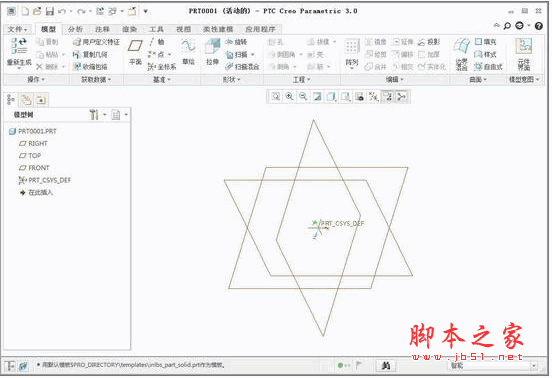
Task: Select the Axis (轴) datum tool
Action: [157, 42]
